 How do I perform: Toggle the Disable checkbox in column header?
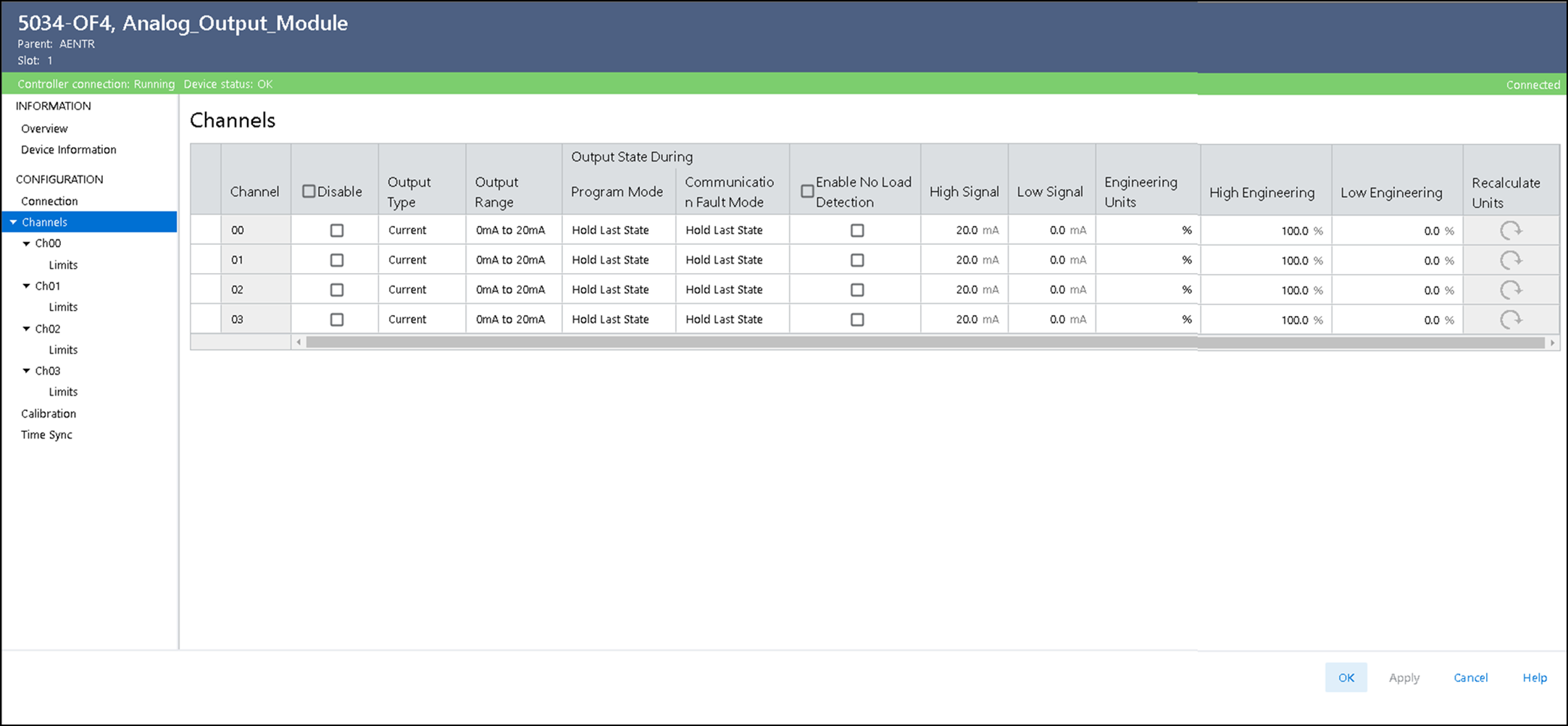pos(309,191)
